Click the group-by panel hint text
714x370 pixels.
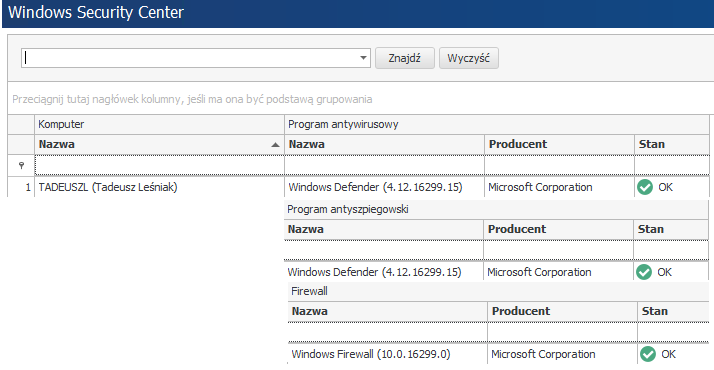click(192, 99)
